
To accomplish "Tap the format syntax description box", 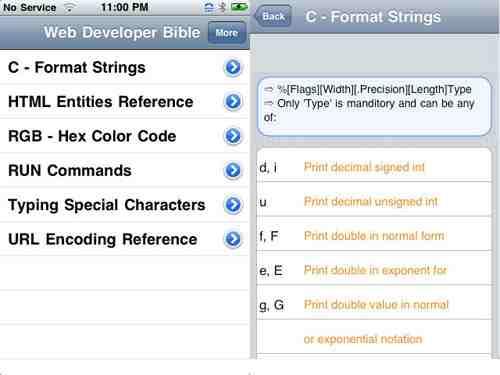I will coord(374,106).
